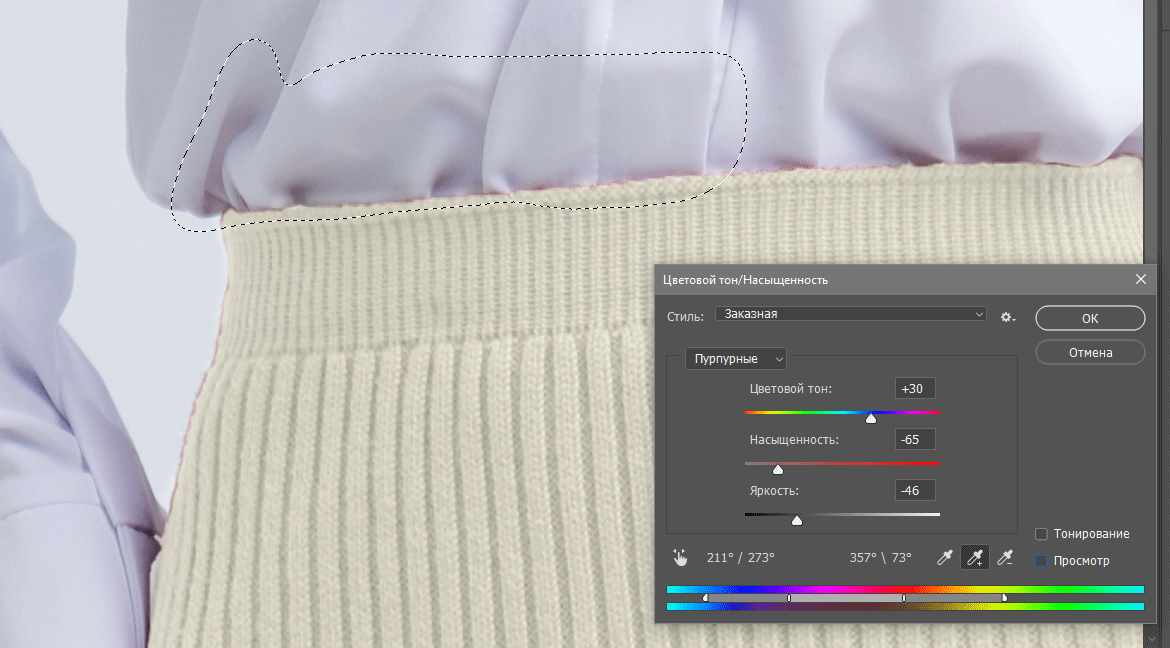Click the Цветовой тон slider handle
This screenshot has height=648, width=1170.
click(871, 419)
